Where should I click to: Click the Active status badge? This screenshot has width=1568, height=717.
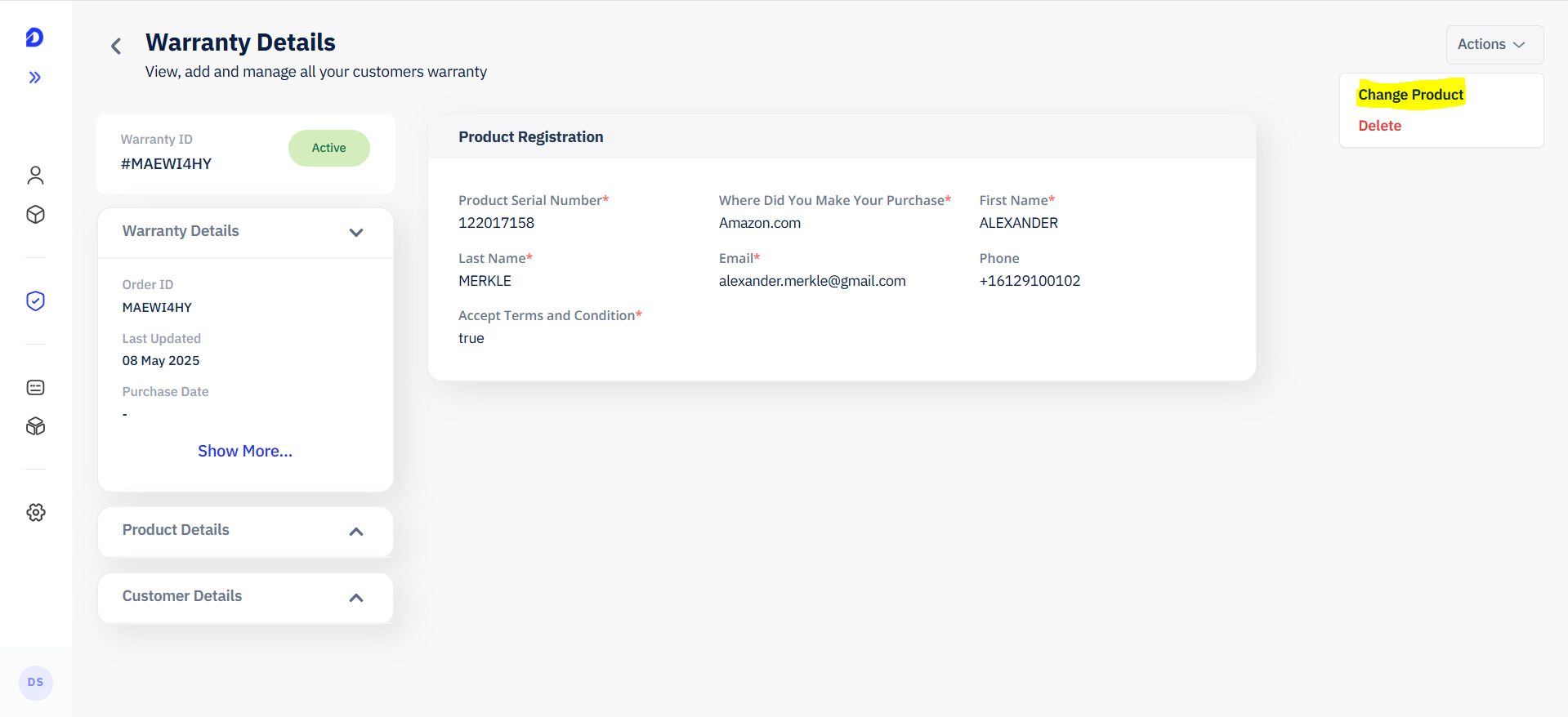pyautogui.click(x=328, y=148)
